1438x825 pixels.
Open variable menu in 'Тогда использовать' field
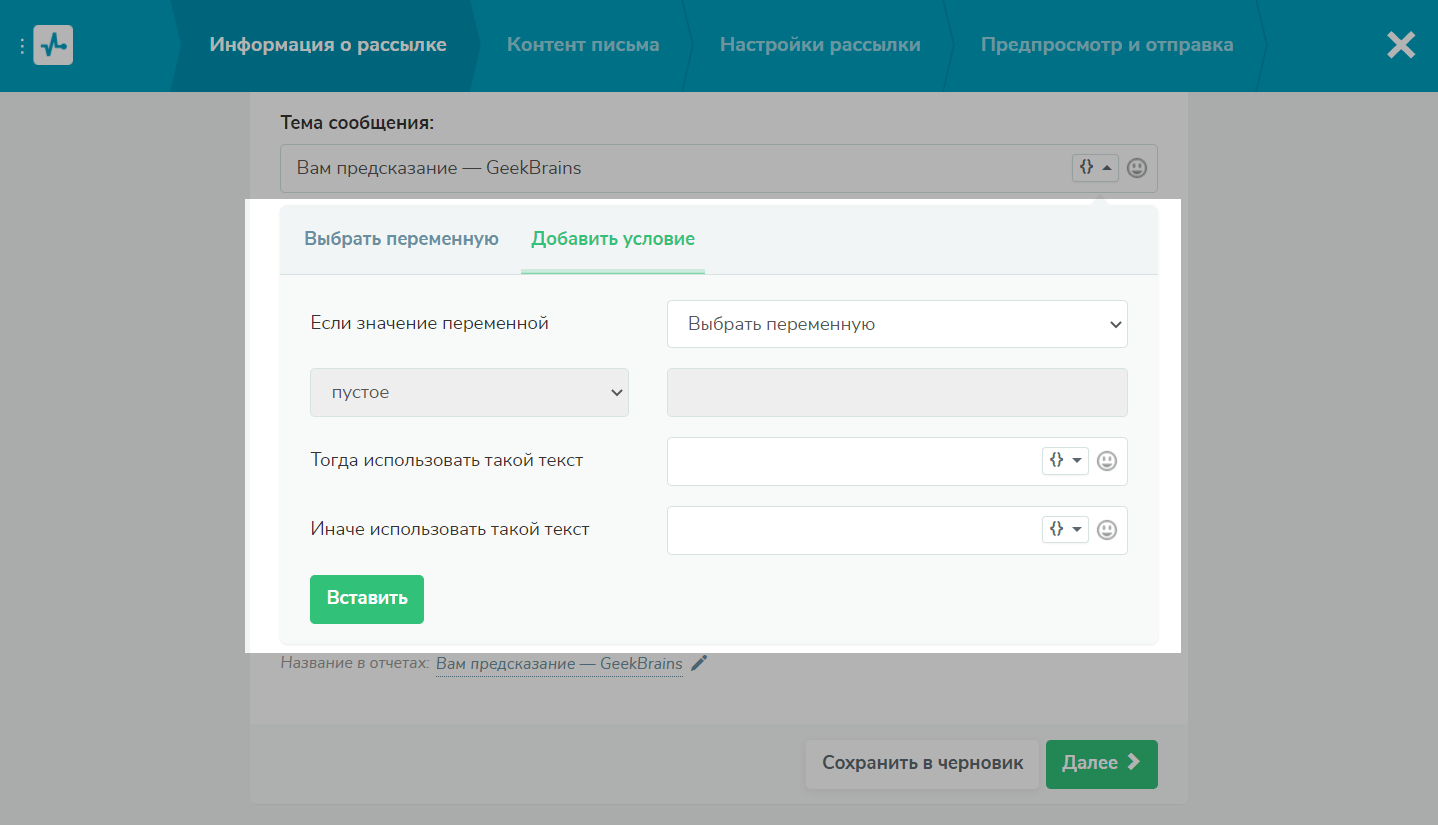[1065, 461]
